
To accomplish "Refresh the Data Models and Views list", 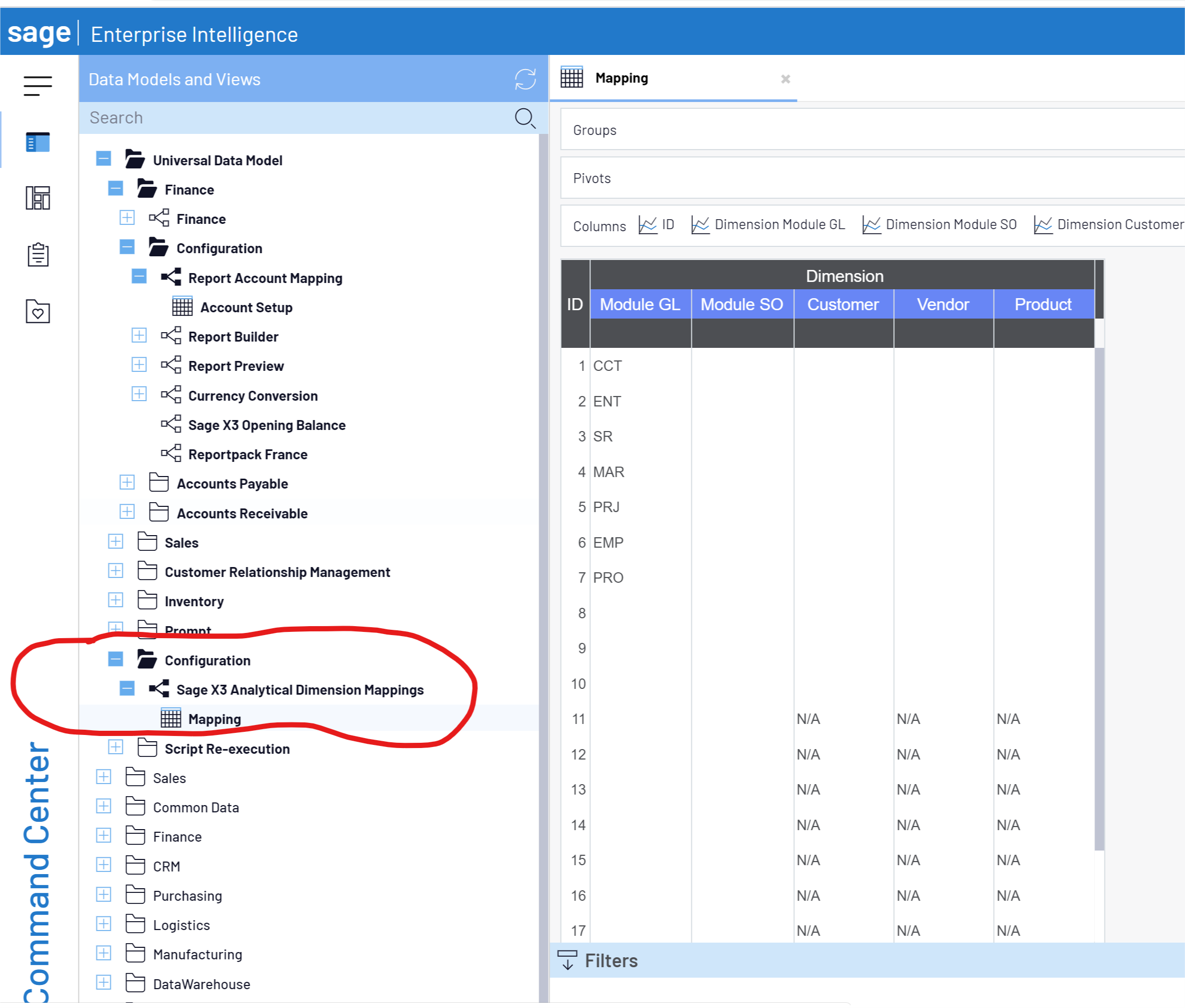I will 525,80.
